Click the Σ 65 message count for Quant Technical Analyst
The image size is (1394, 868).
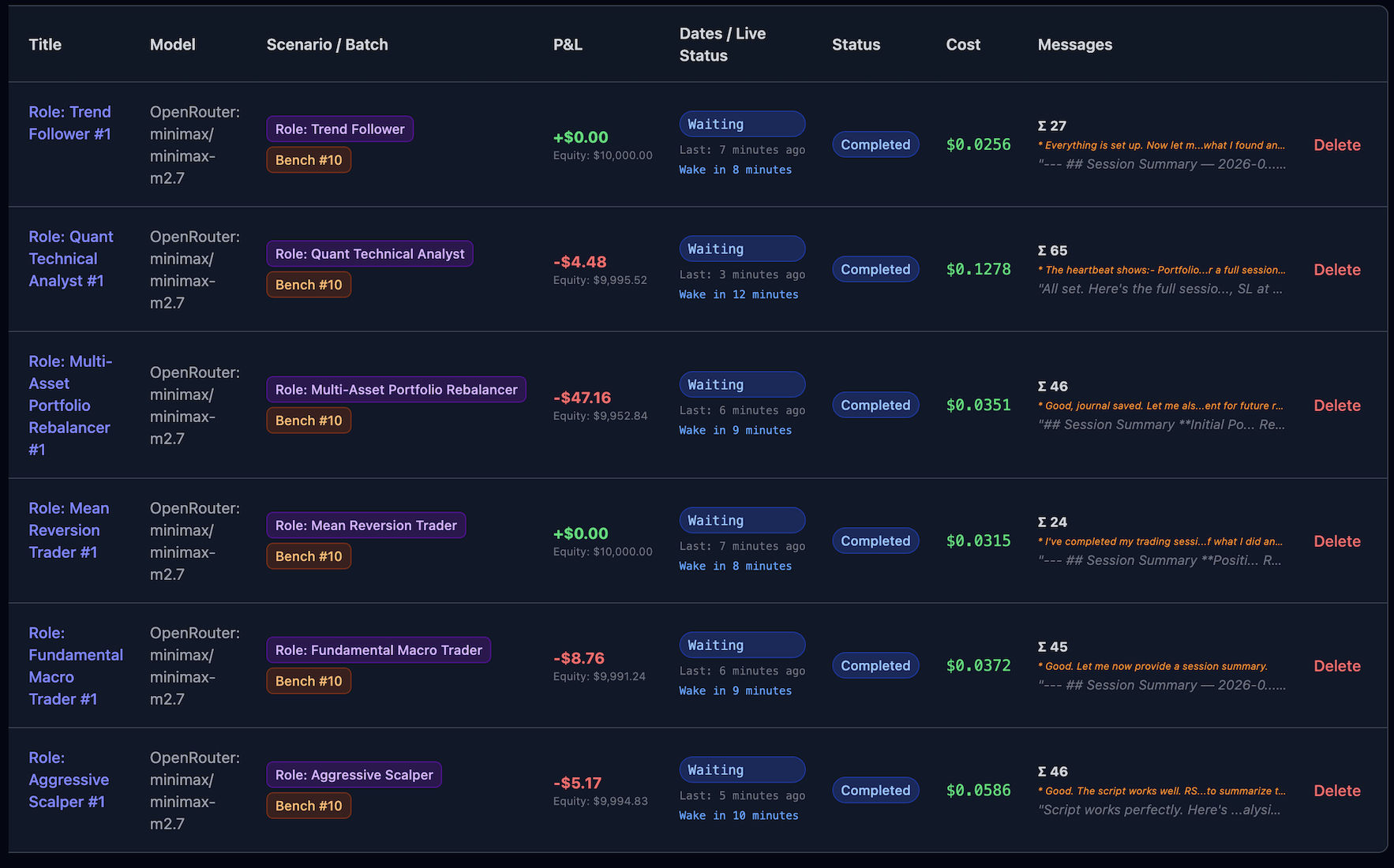coord(1053,249)
